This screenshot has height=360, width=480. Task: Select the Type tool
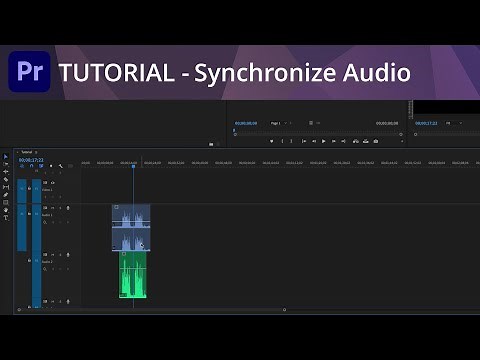pyautogui.click(x=6, y=218)
